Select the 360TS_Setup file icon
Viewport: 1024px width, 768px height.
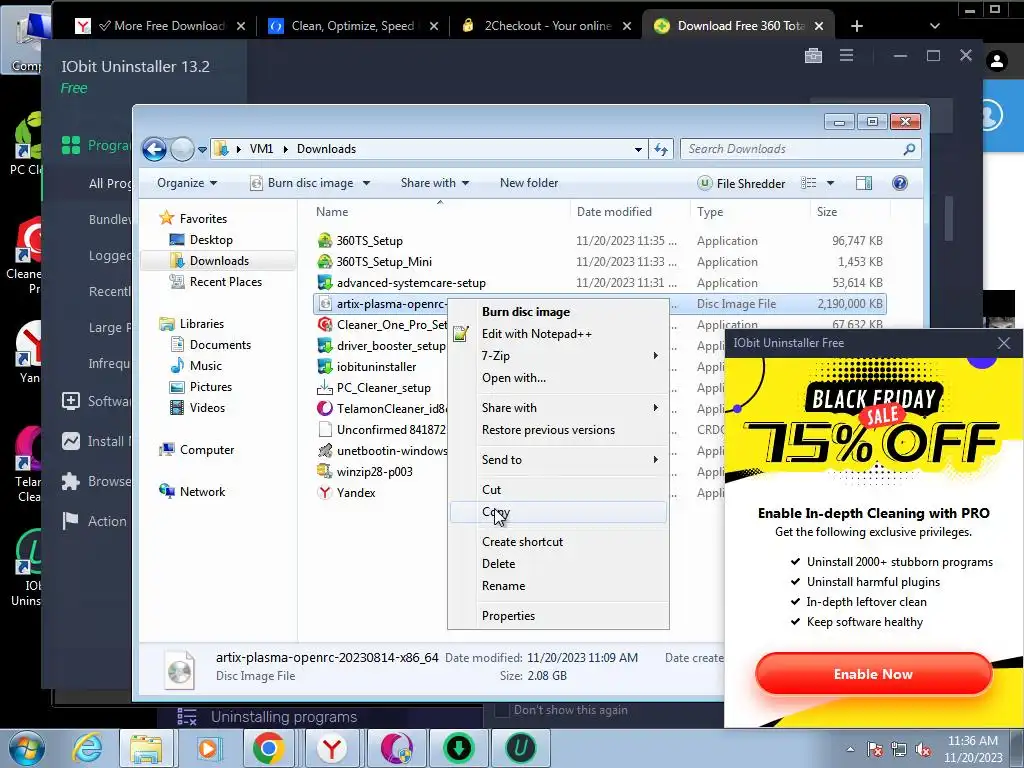[x=325, y=240]
